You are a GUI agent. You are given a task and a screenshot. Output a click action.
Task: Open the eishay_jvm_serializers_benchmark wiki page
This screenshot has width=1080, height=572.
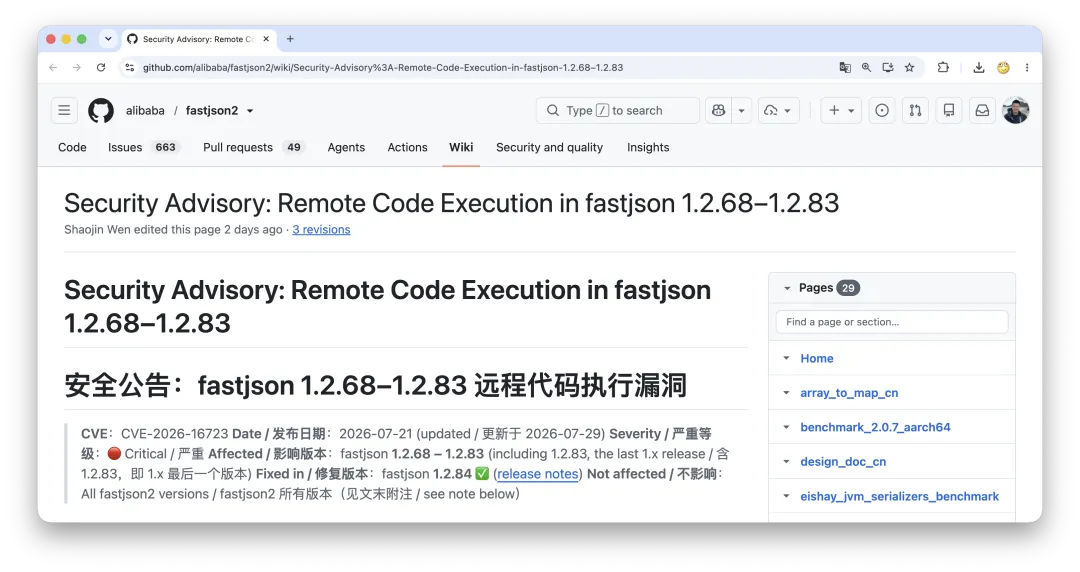[900, 496]
